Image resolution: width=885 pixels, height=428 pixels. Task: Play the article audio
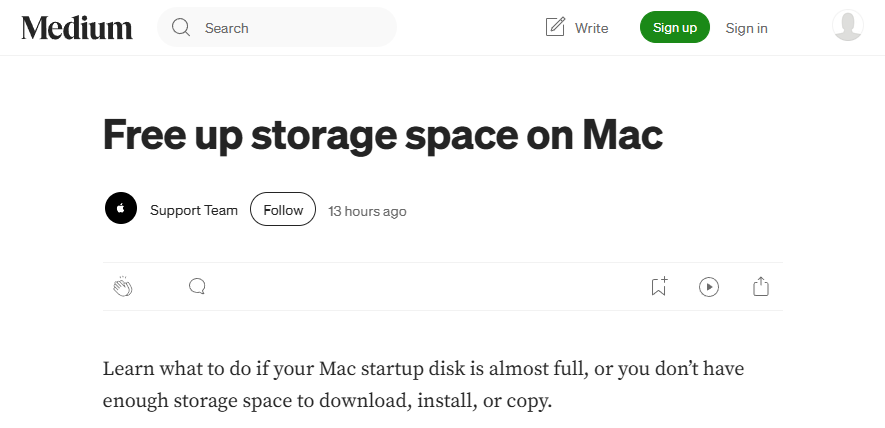click(709, 287)
